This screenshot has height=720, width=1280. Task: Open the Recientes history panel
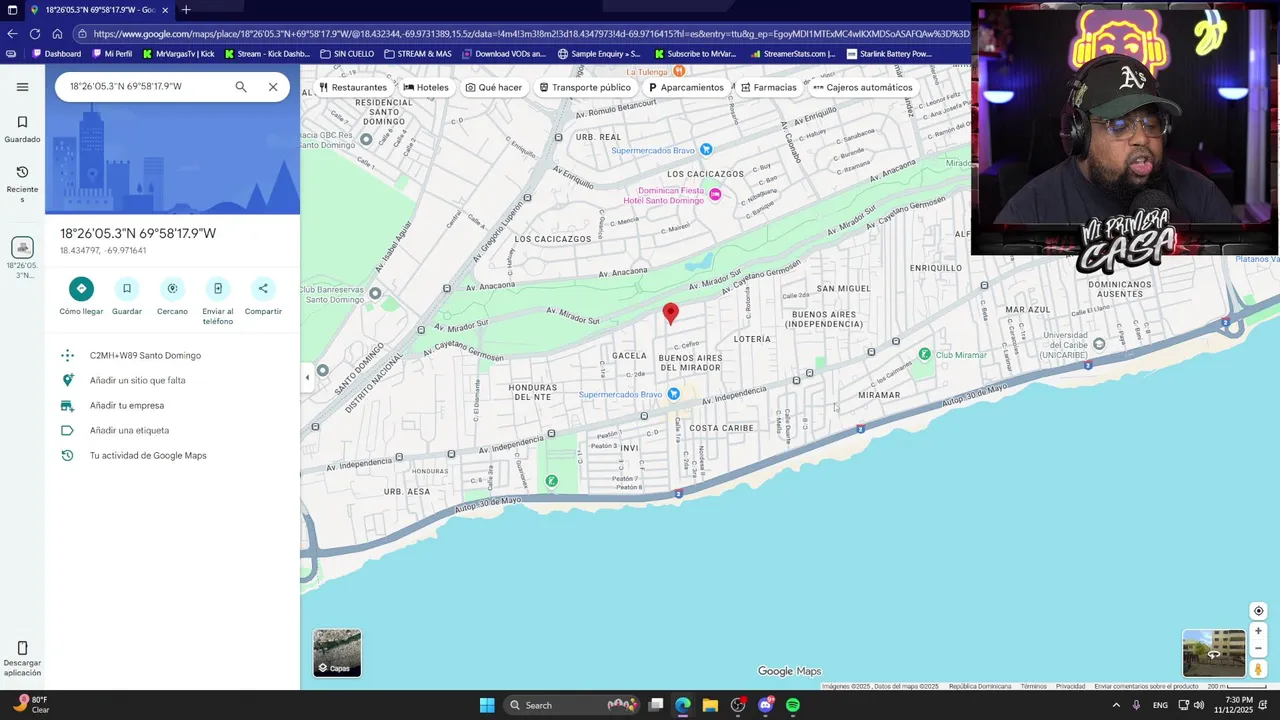tap(22, 183)
